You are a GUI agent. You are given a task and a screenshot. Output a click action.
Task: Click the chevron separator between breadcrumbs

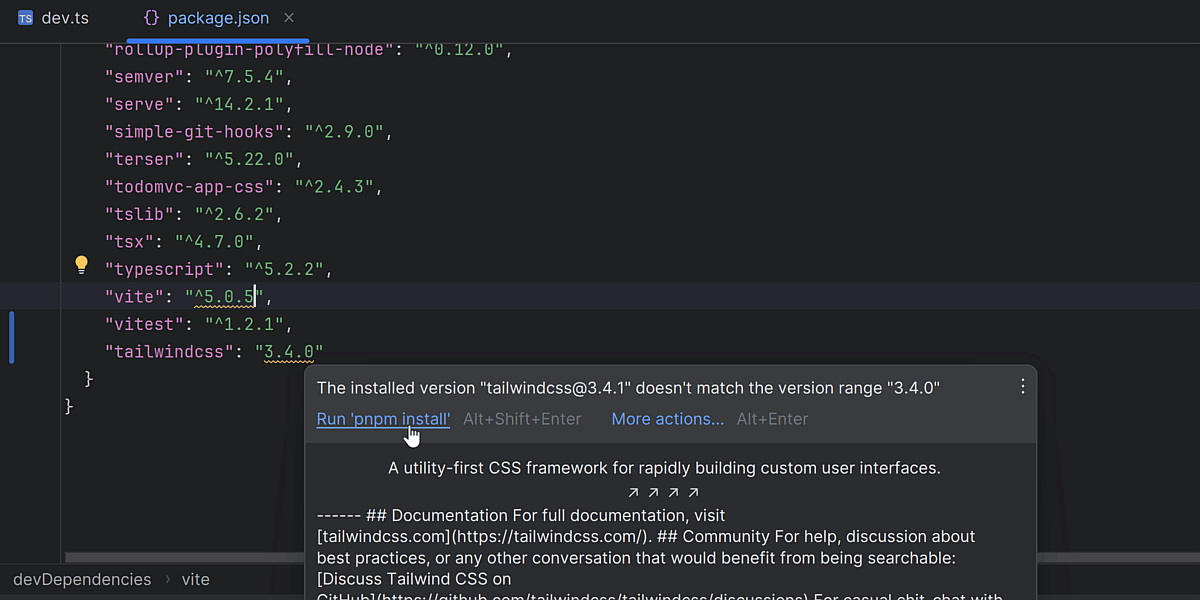click(166, 579)
